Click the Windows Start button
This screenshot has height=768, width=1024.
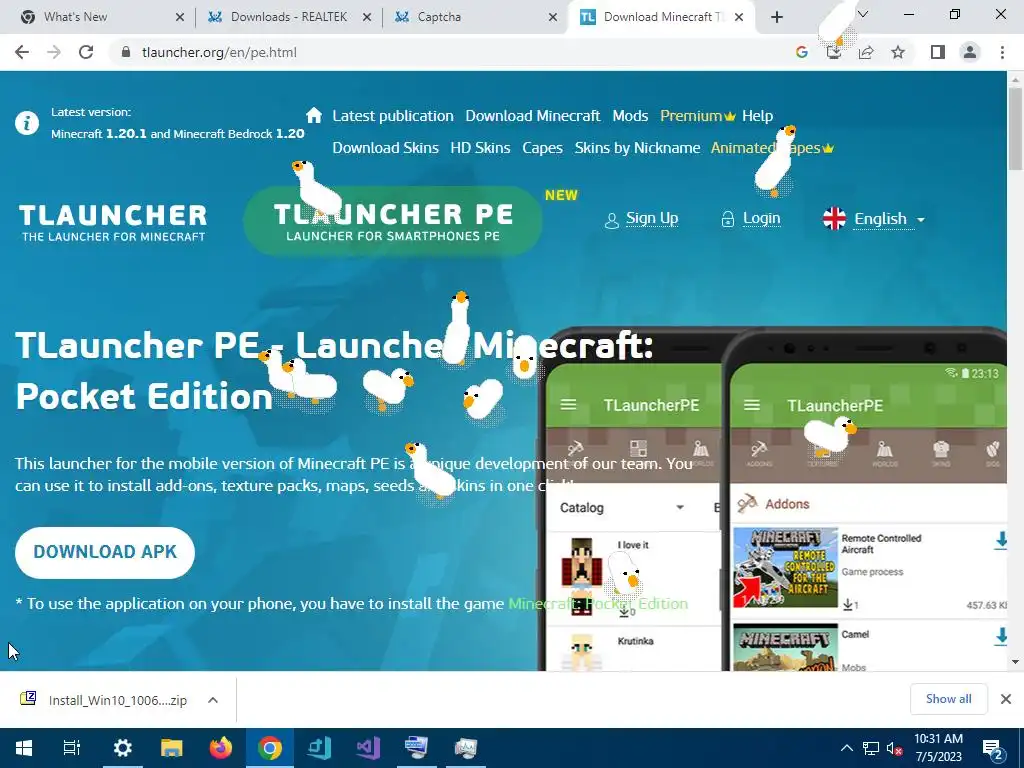(x=24, y=748)
